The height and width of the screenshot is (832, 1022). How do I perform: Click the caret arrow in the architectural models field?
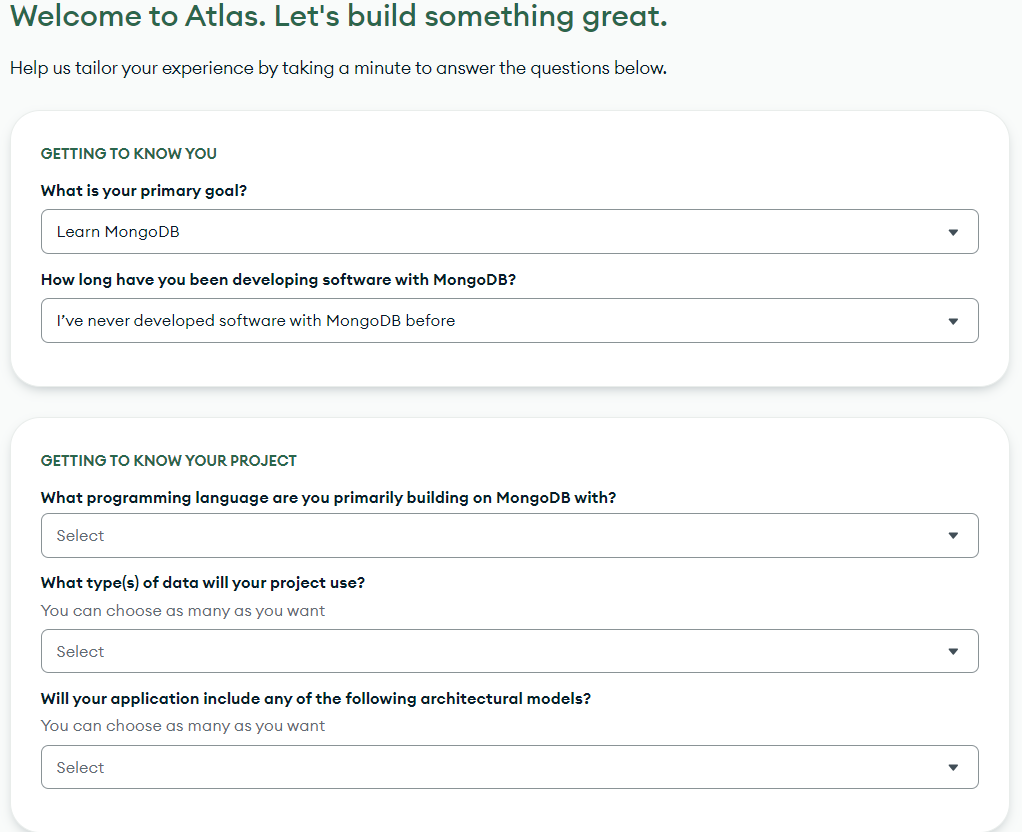953,767
